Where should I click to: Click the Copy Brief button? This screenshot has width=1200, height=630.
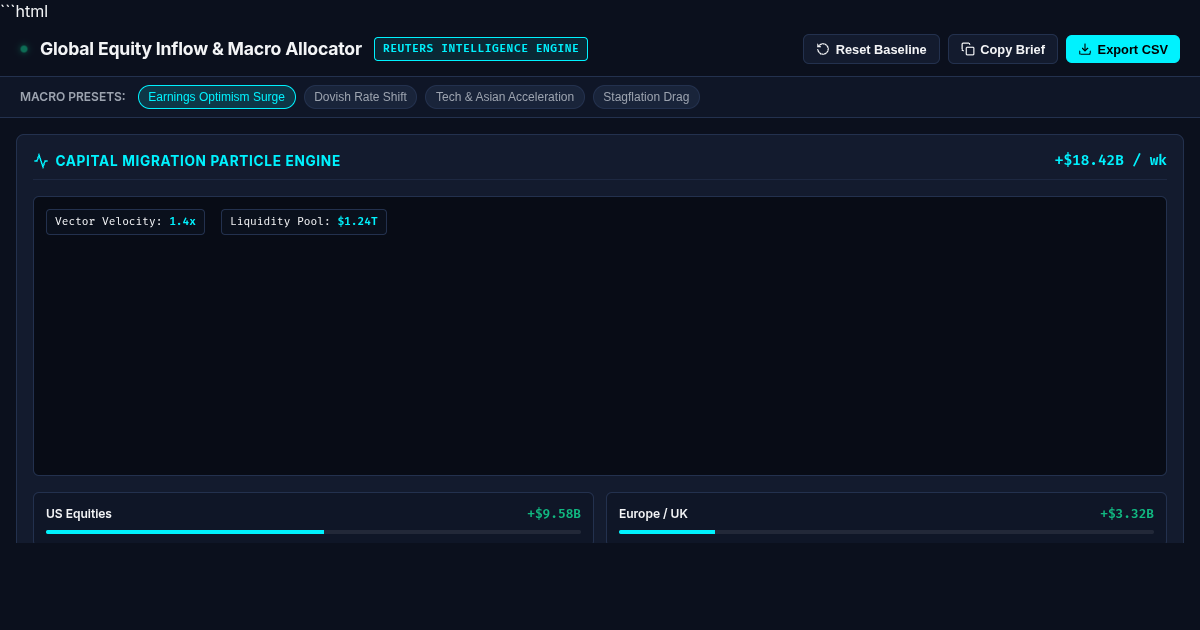1003,49
